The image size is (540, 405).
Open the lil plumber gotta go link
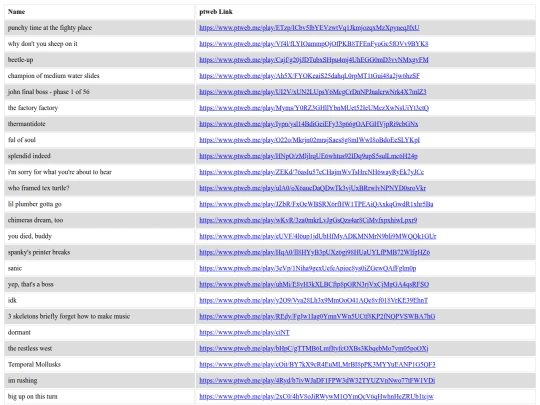point(316,204)
